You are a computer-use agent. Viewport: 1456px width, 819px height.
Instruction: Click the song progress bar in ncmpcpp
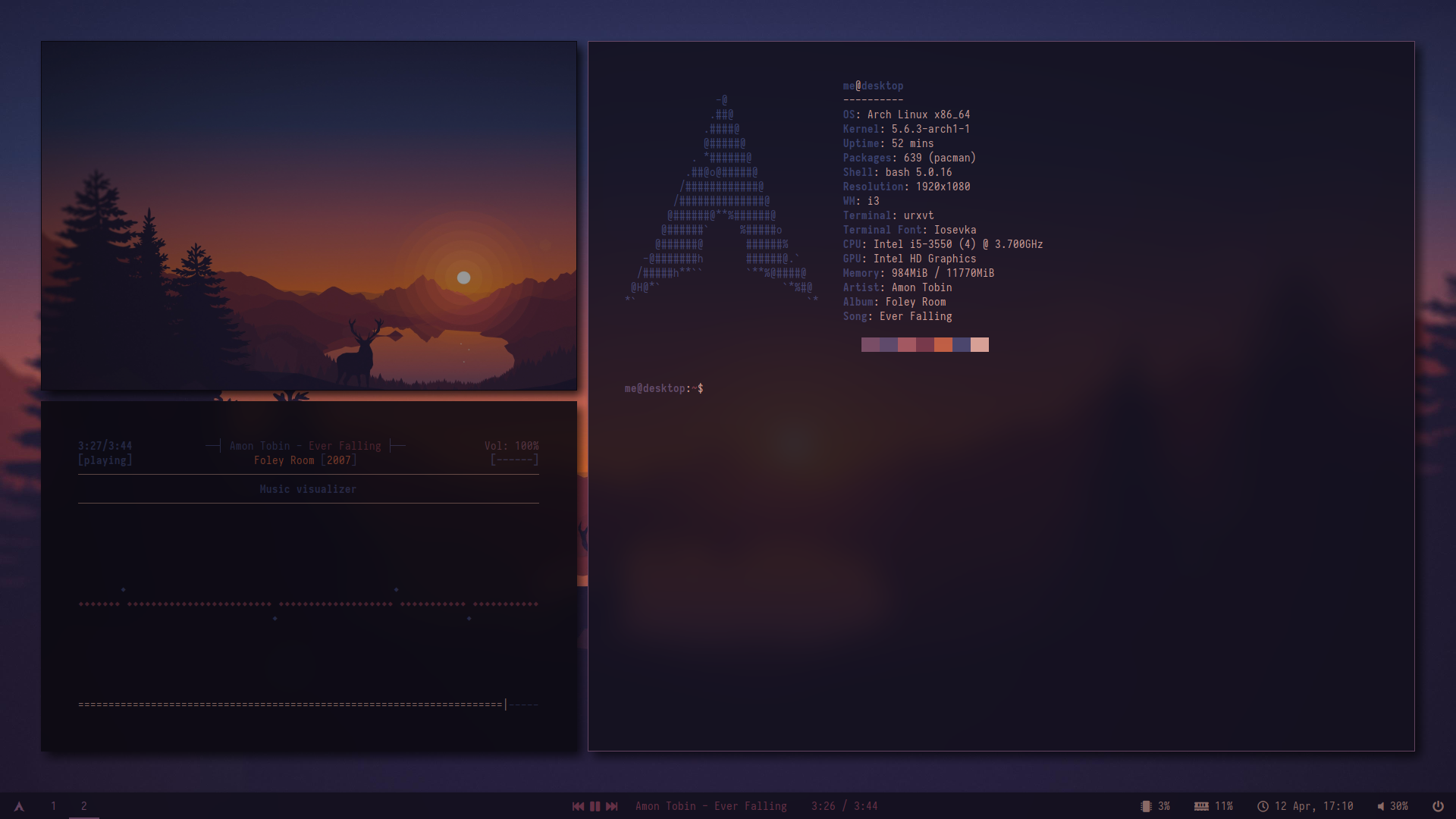pos(308,704)
